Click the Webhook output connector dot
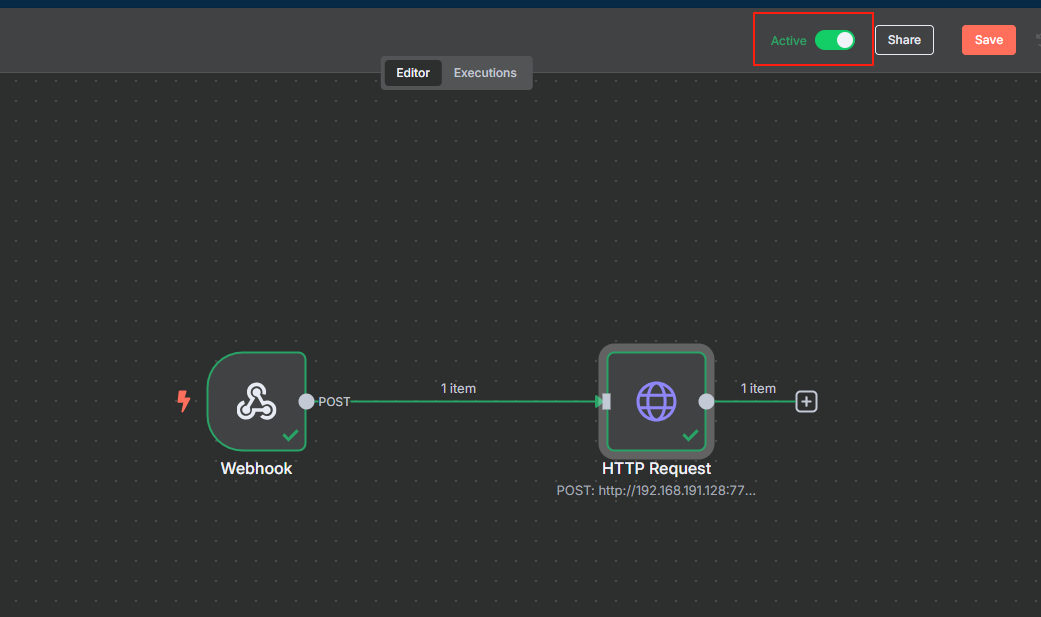This screenshot has width=1041, height=617. coord(306,401)
